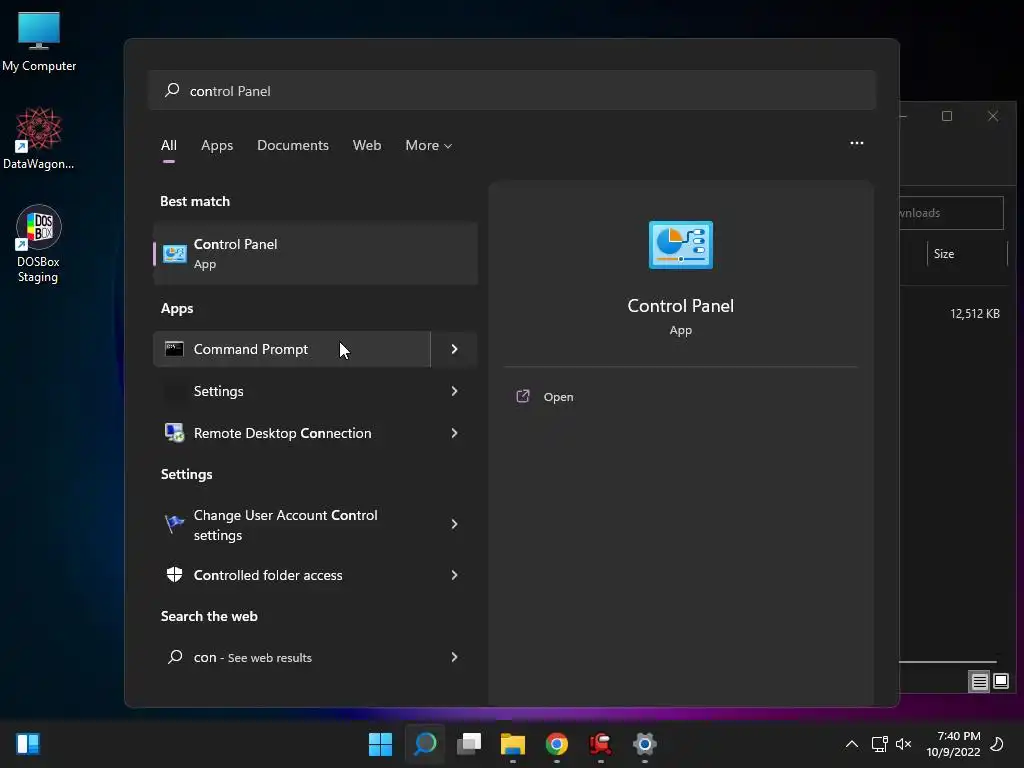
Task: Click the Control Panel icon in Best match
Action: [174, 253]
